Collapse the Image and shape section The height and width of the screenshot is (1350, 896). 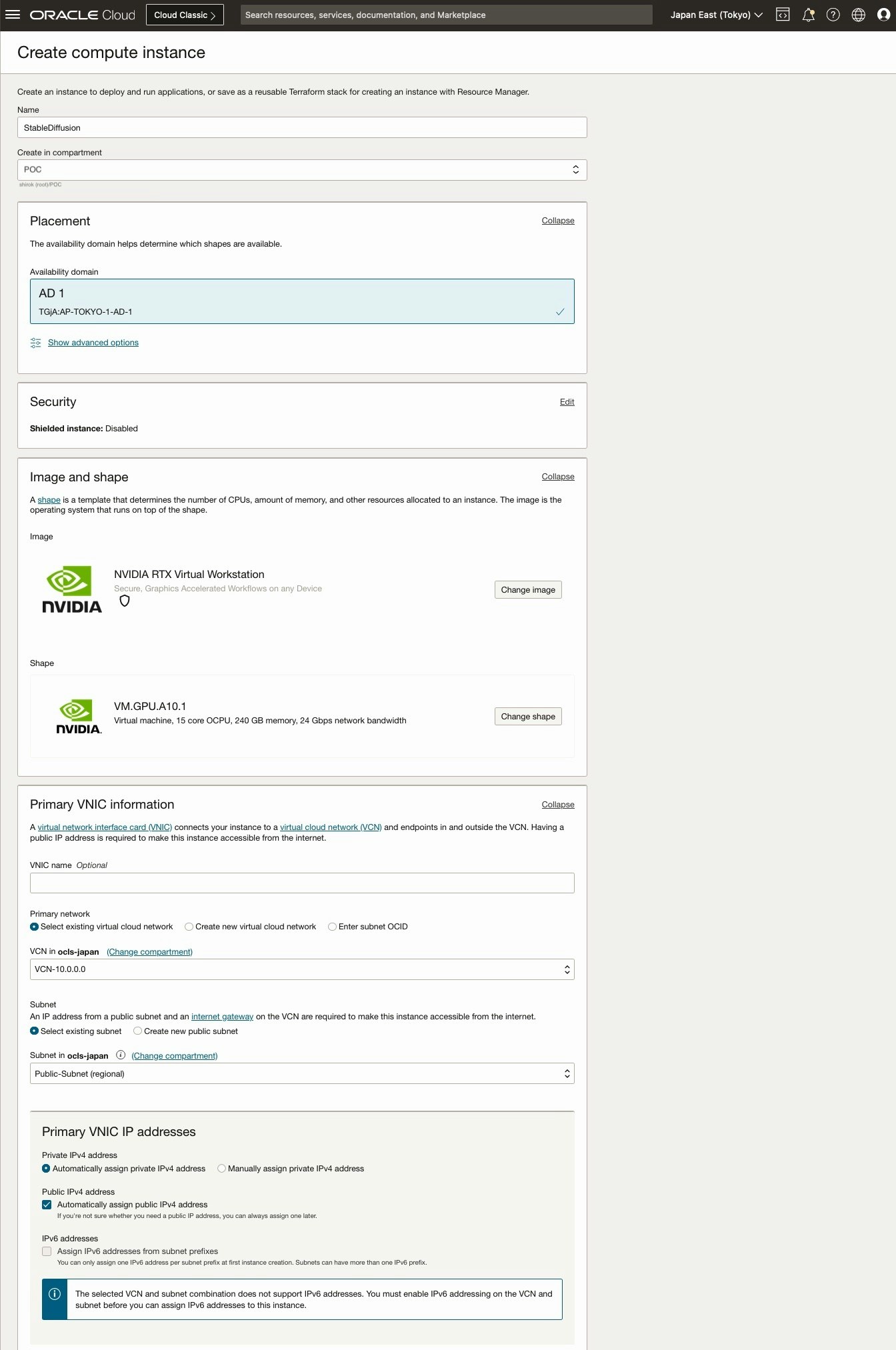[x=558, y=477]
